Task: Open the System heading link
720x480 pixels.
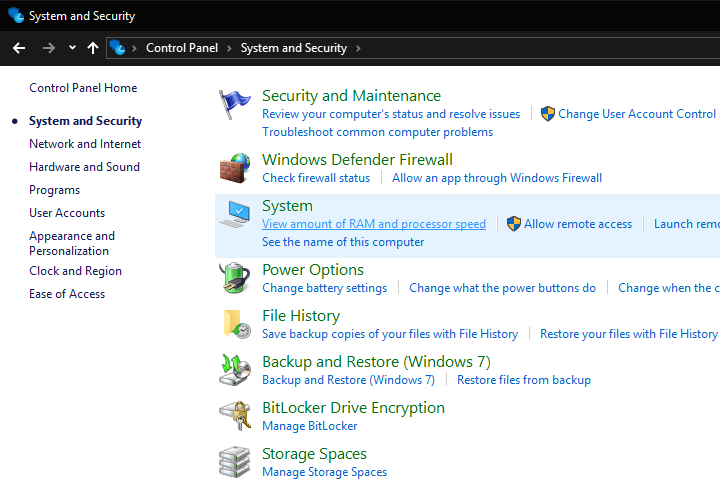Action: (x=287, y=206)
